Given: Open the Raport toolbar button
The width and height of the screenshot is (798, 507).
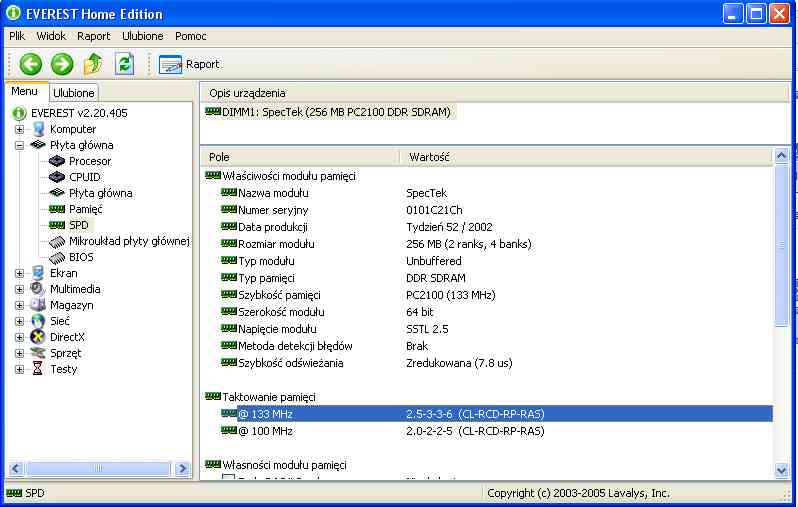Looking at the screenshot, I should point(189,64).
